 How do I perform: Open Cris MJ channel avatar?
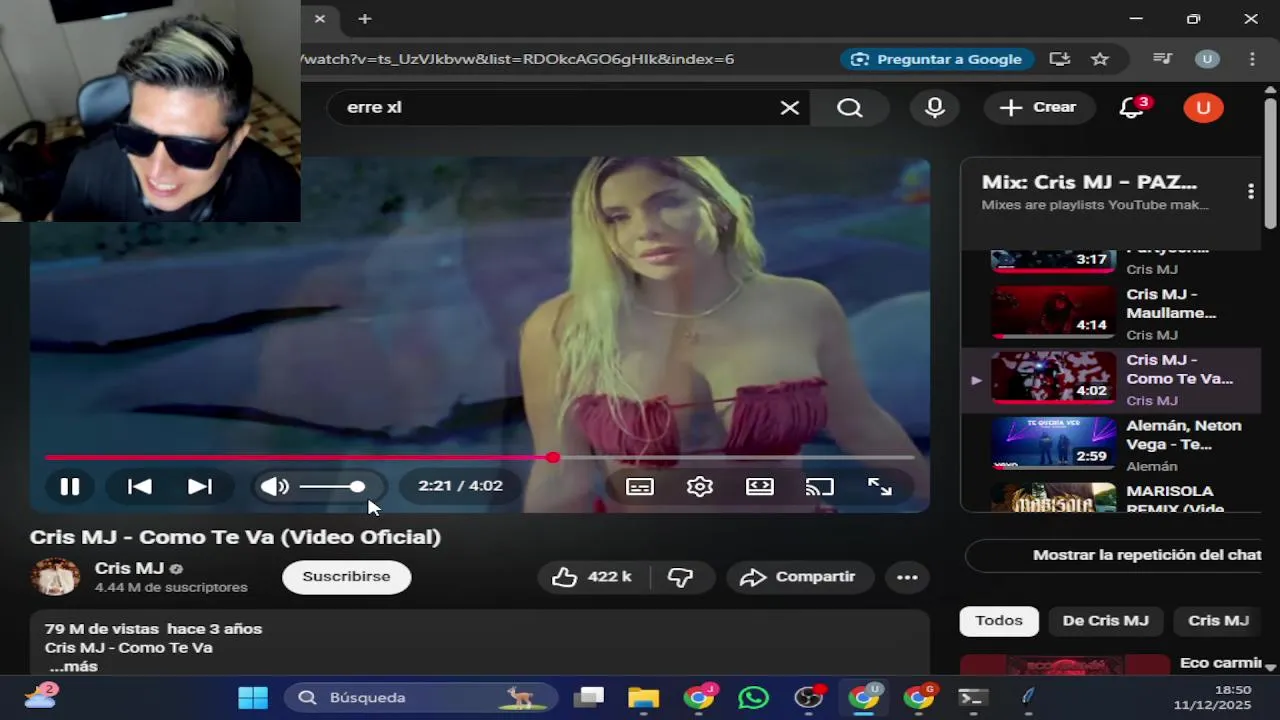[55, 577]
